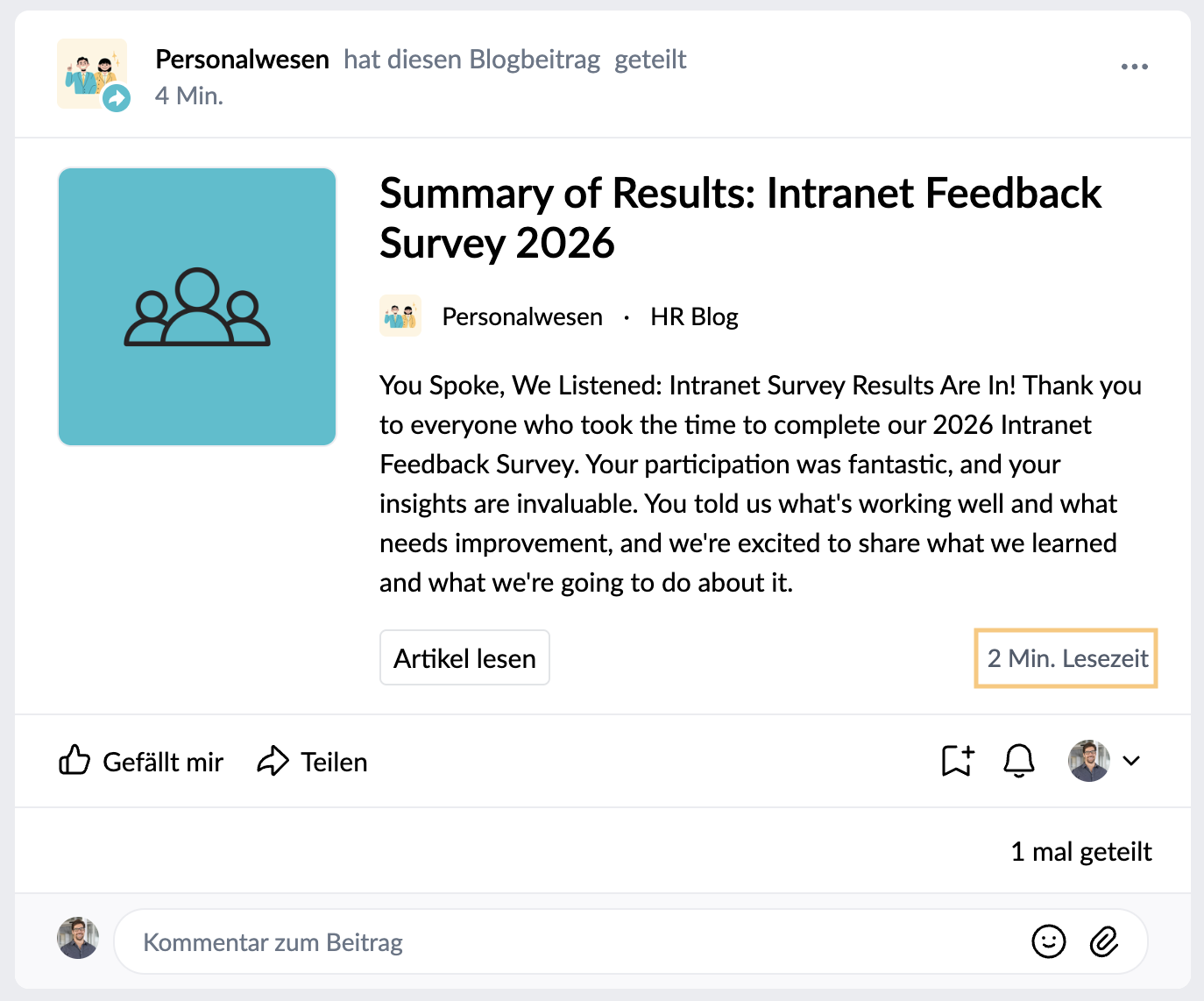Expand the chevron next to the user avatar

click(x=1131, y=761)
